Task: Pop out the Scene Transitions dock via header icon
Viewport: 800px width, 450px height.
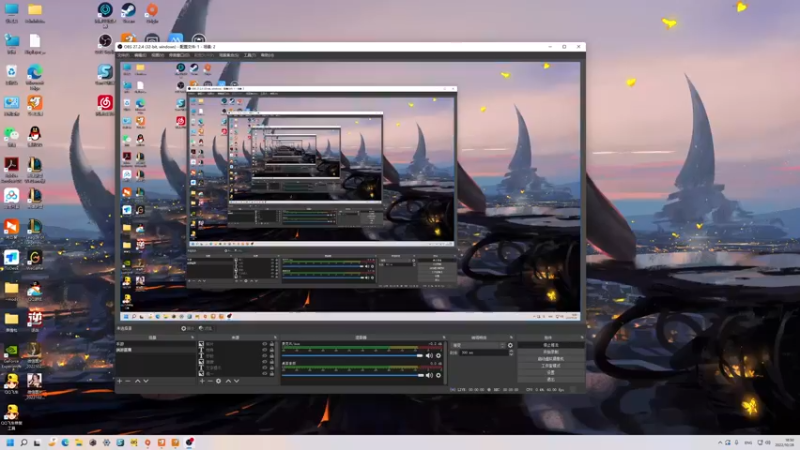Action: click(511, 337)
